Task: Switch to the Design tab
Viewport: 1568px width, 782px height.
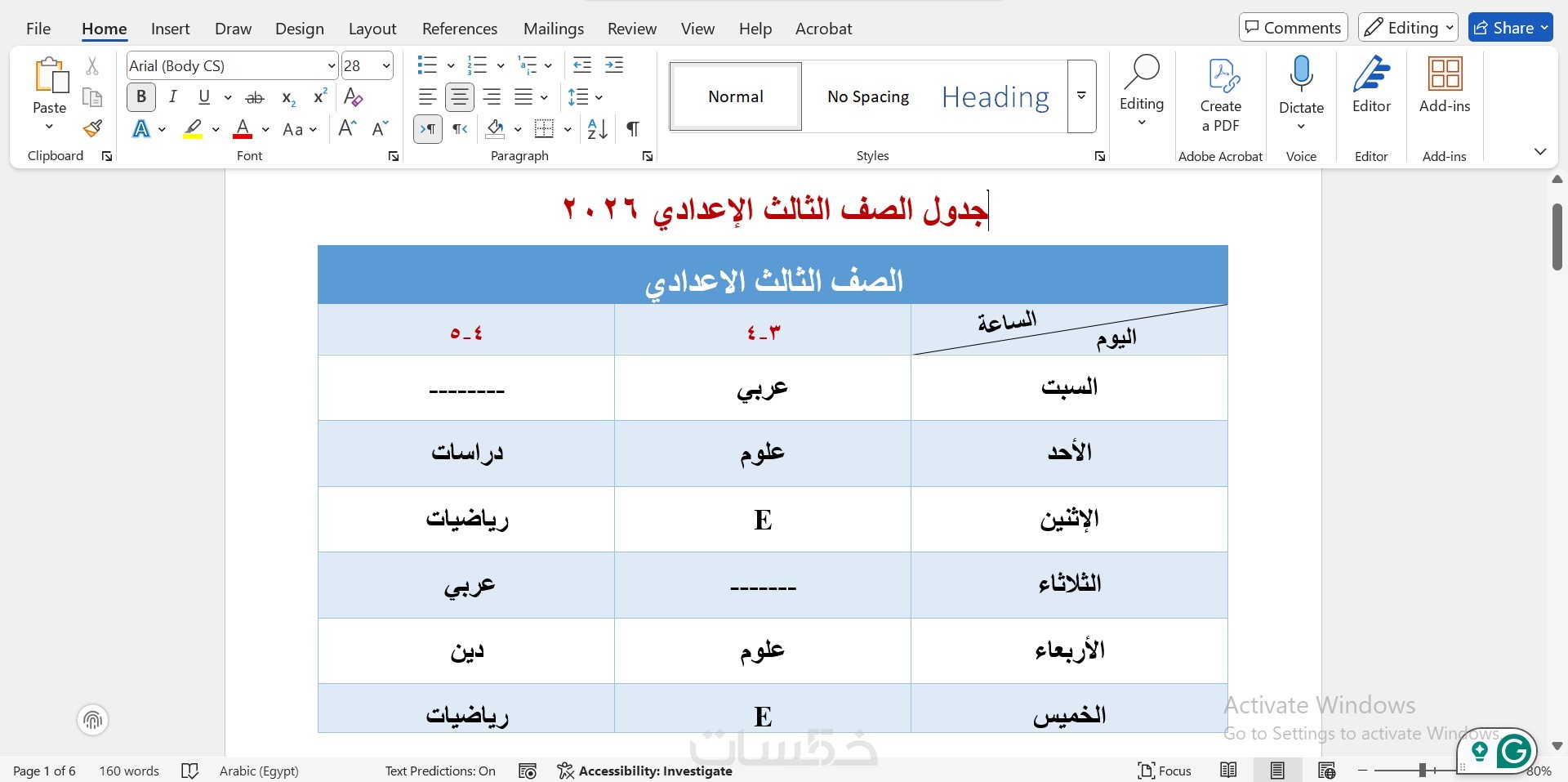Action: point(300,29)
